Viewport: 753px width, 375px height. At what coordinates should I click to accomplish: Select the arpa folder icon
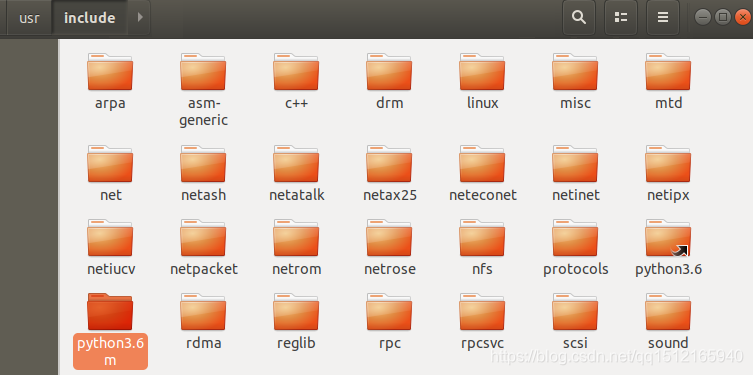coord(110,72)
